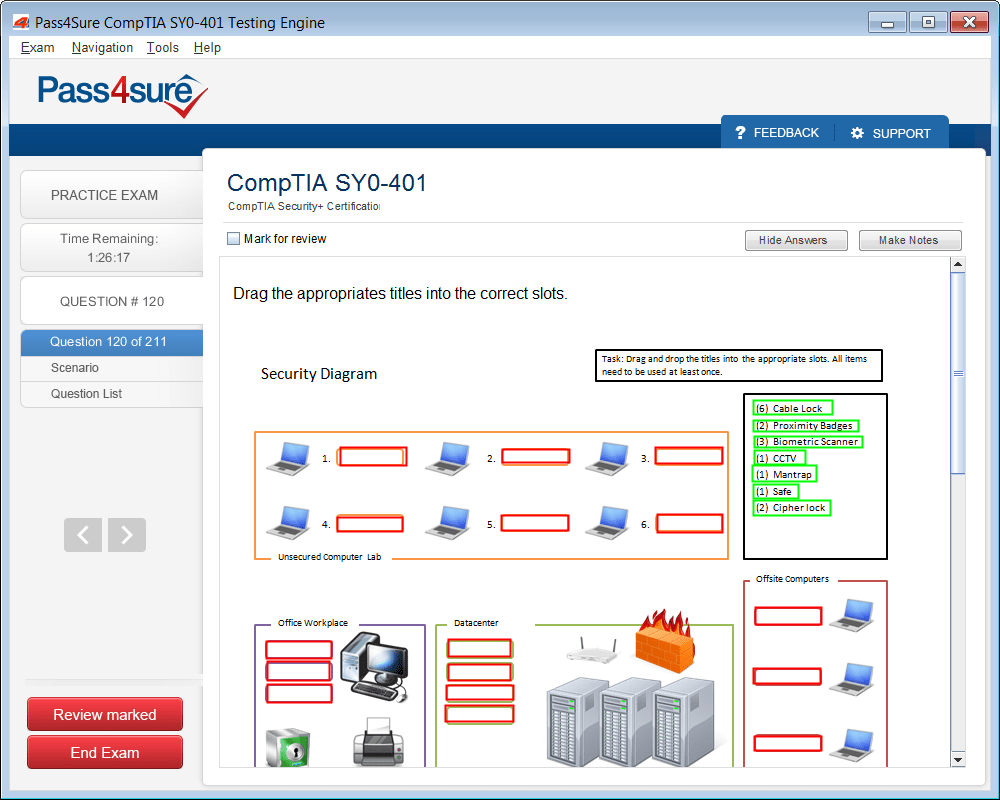Click first slot in Datacenter
This screenshot has width=1000, height=800.
pos(480,649)
